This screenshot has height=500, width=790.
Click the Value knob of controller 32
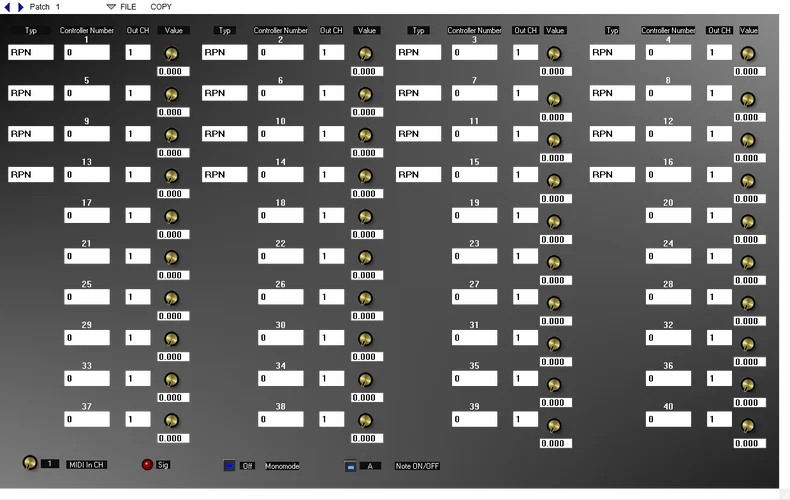point(748,344)
